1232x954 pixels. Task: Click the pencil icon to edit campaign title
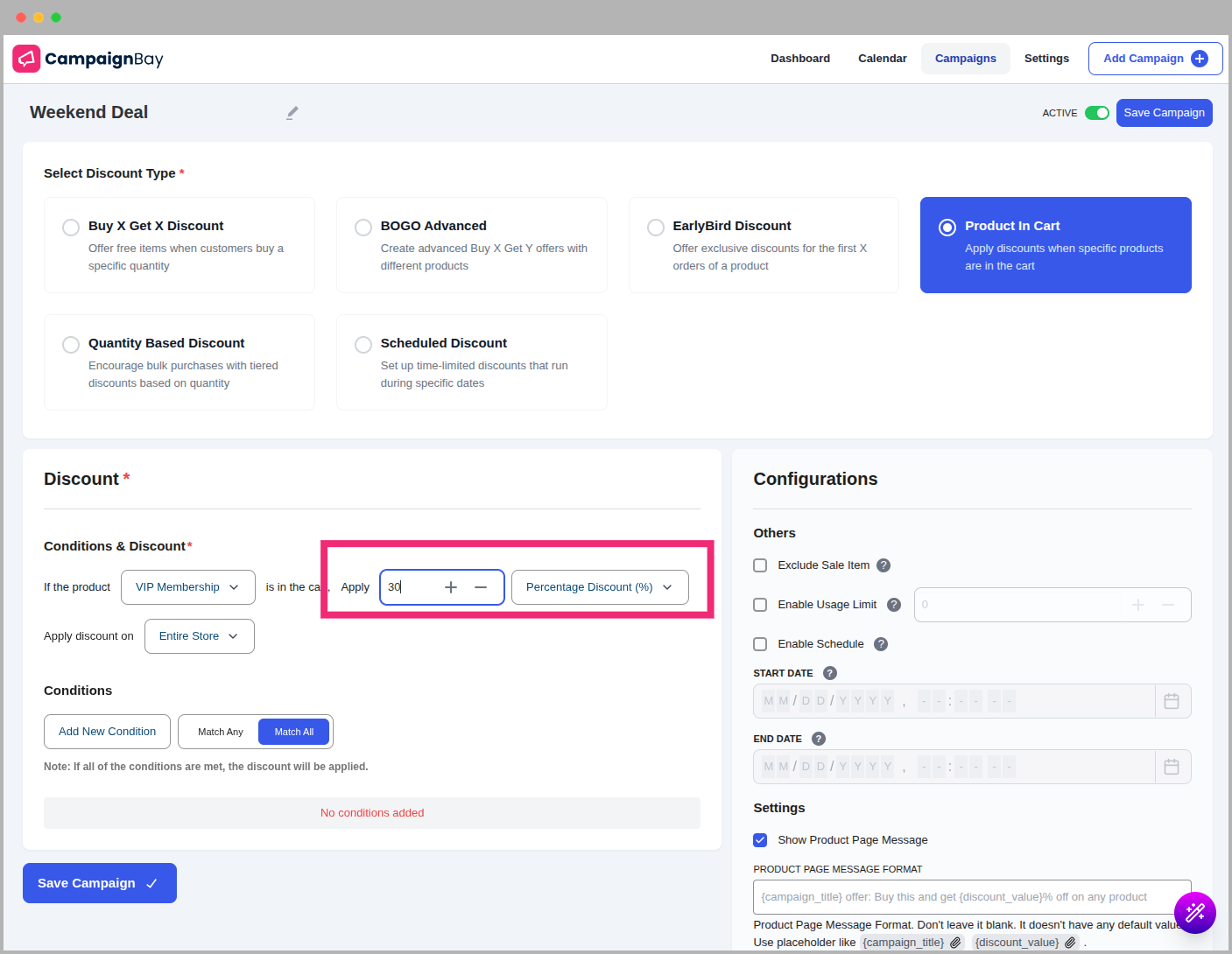(x=292, y=113)
